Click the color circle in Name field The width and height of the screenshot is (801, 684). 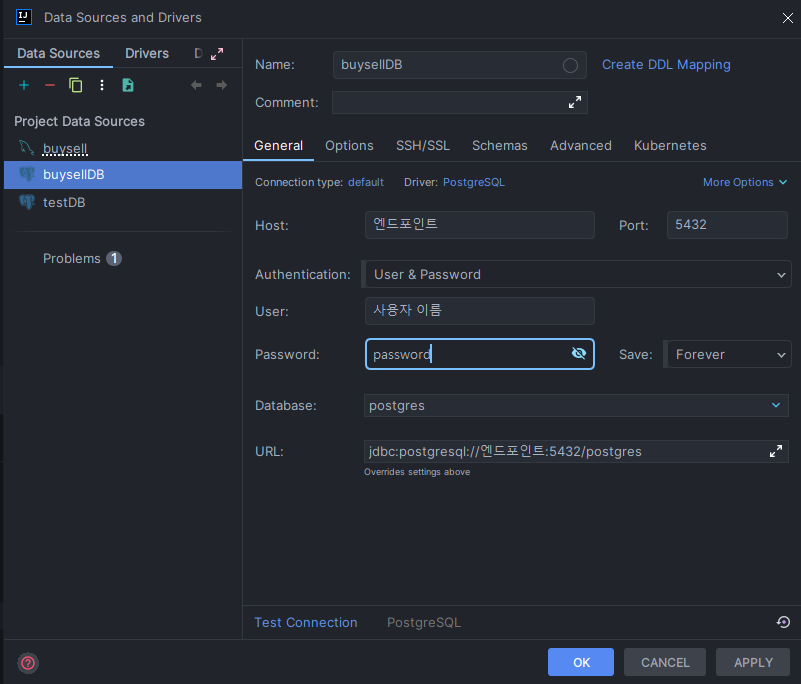coord(570,65)
